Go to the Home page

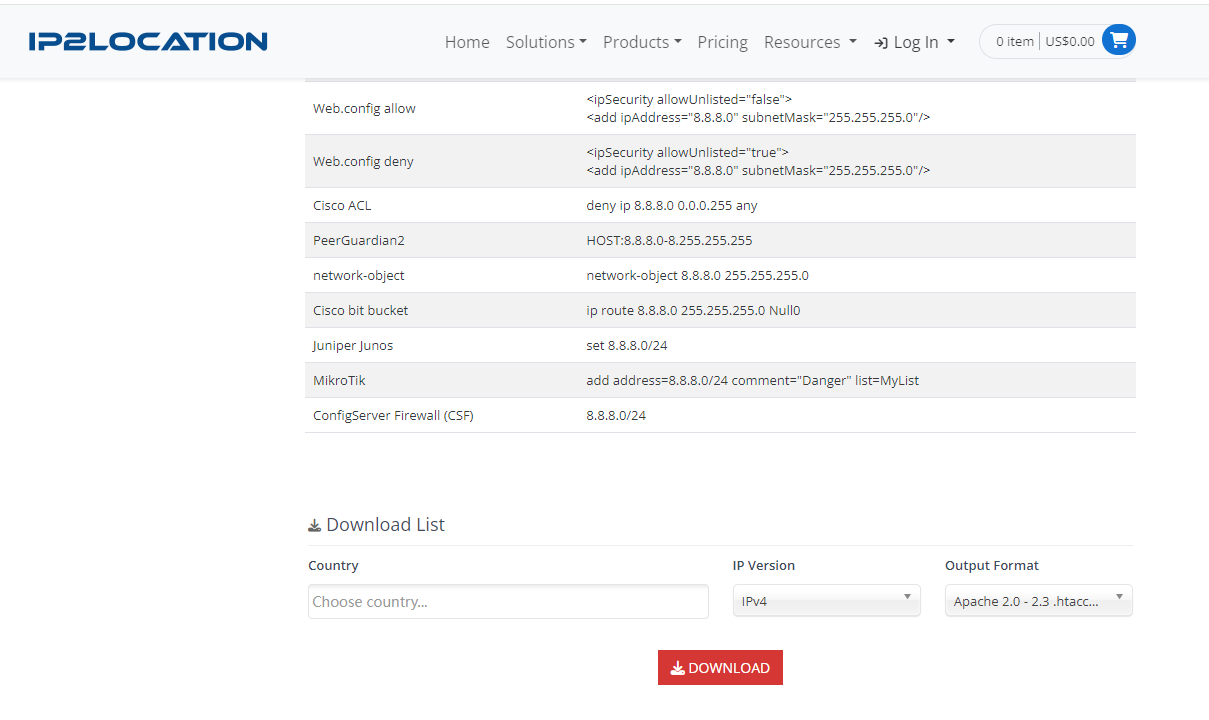pos(467,42)
